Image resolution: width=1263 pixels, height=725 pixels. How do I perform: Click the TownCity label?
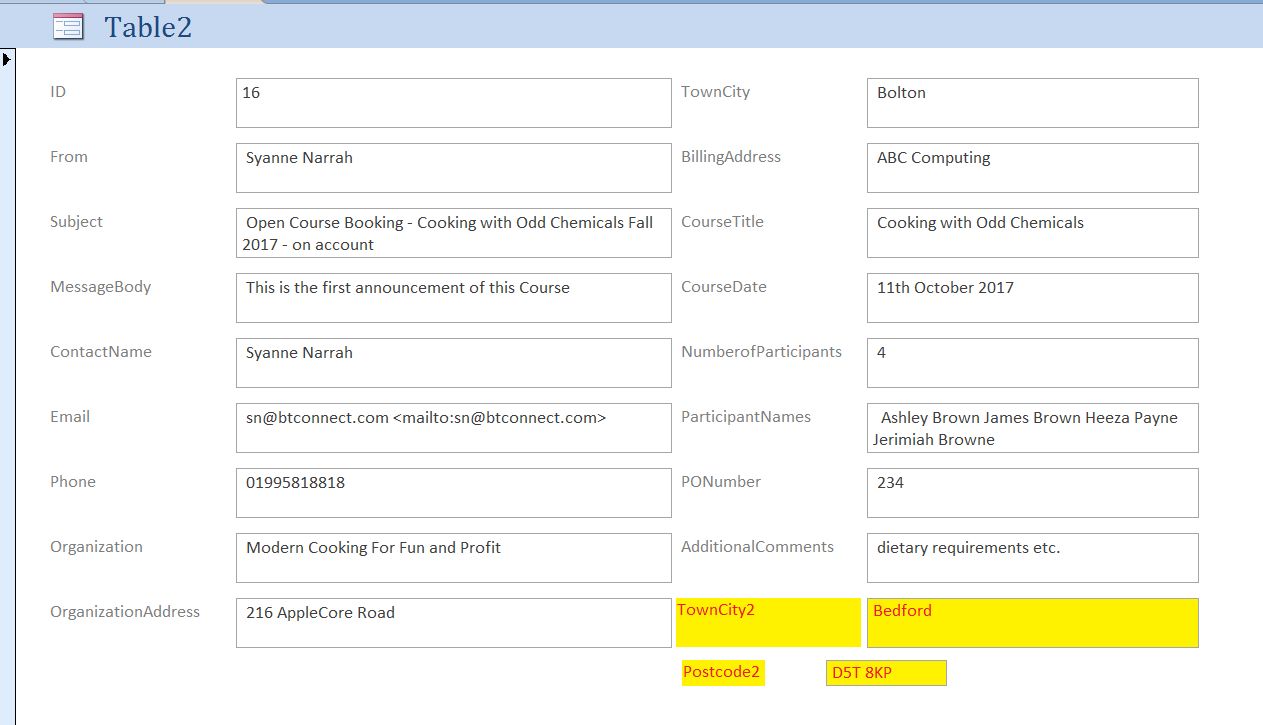[x=715, y=92]
